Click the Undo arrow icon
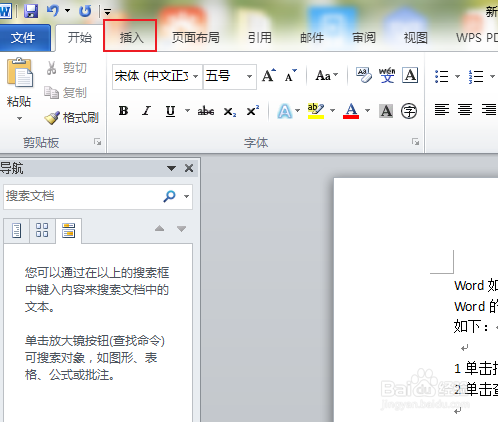 click(x=53, y=11)
